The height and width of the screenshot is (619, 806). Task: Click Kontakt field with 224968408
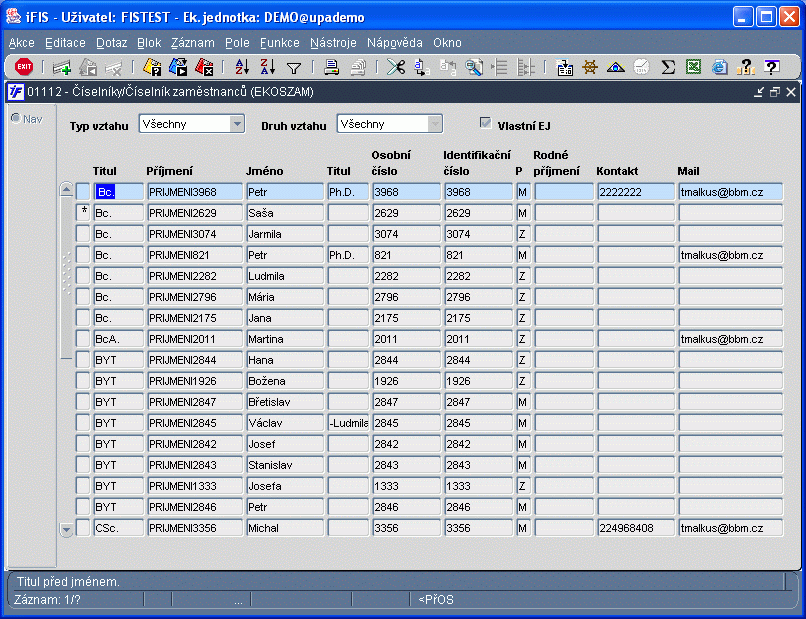636,528
